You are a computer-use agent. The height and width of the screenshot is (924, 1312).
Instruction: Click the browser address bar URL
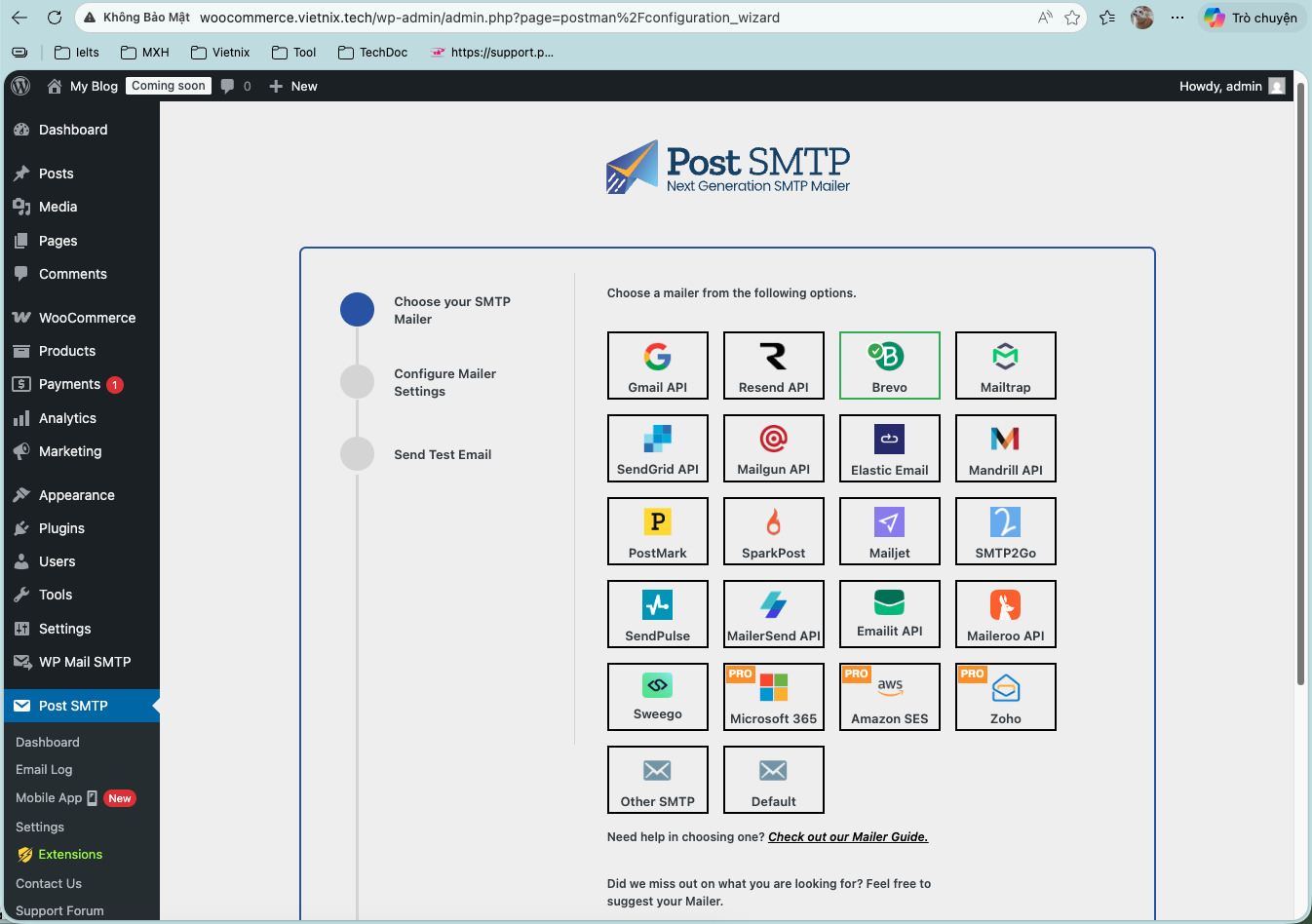pyautogui.click(x=489, y=18)
